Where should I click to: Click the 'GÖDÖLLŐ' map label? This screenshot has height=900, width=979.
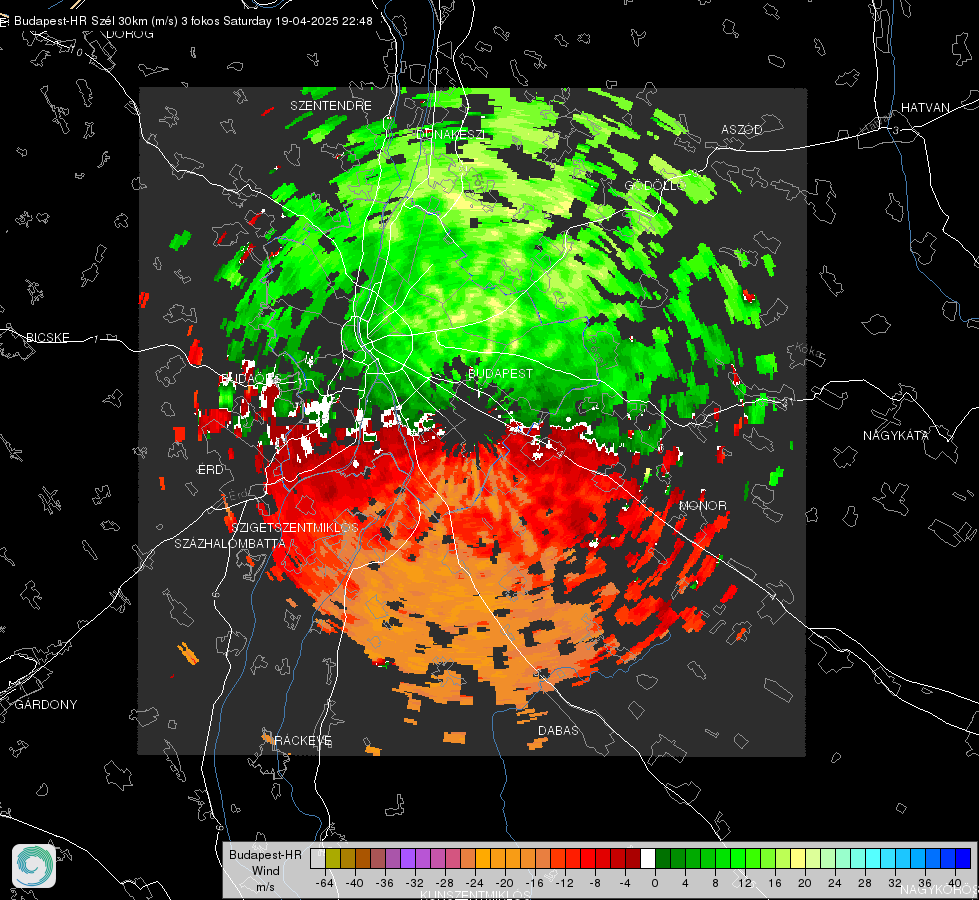click(655, 185)
